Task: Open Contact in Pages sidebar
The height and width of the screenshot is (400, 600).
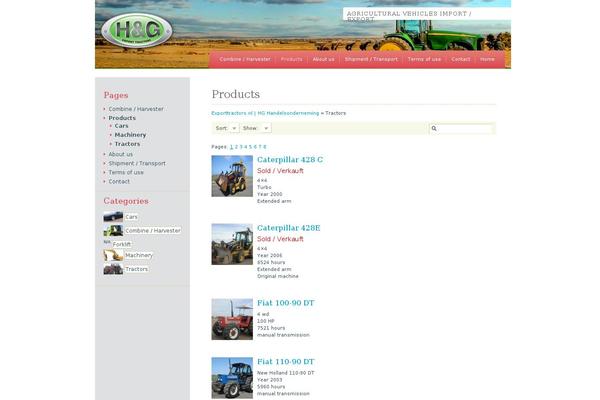Action: [x=119, y=182]
